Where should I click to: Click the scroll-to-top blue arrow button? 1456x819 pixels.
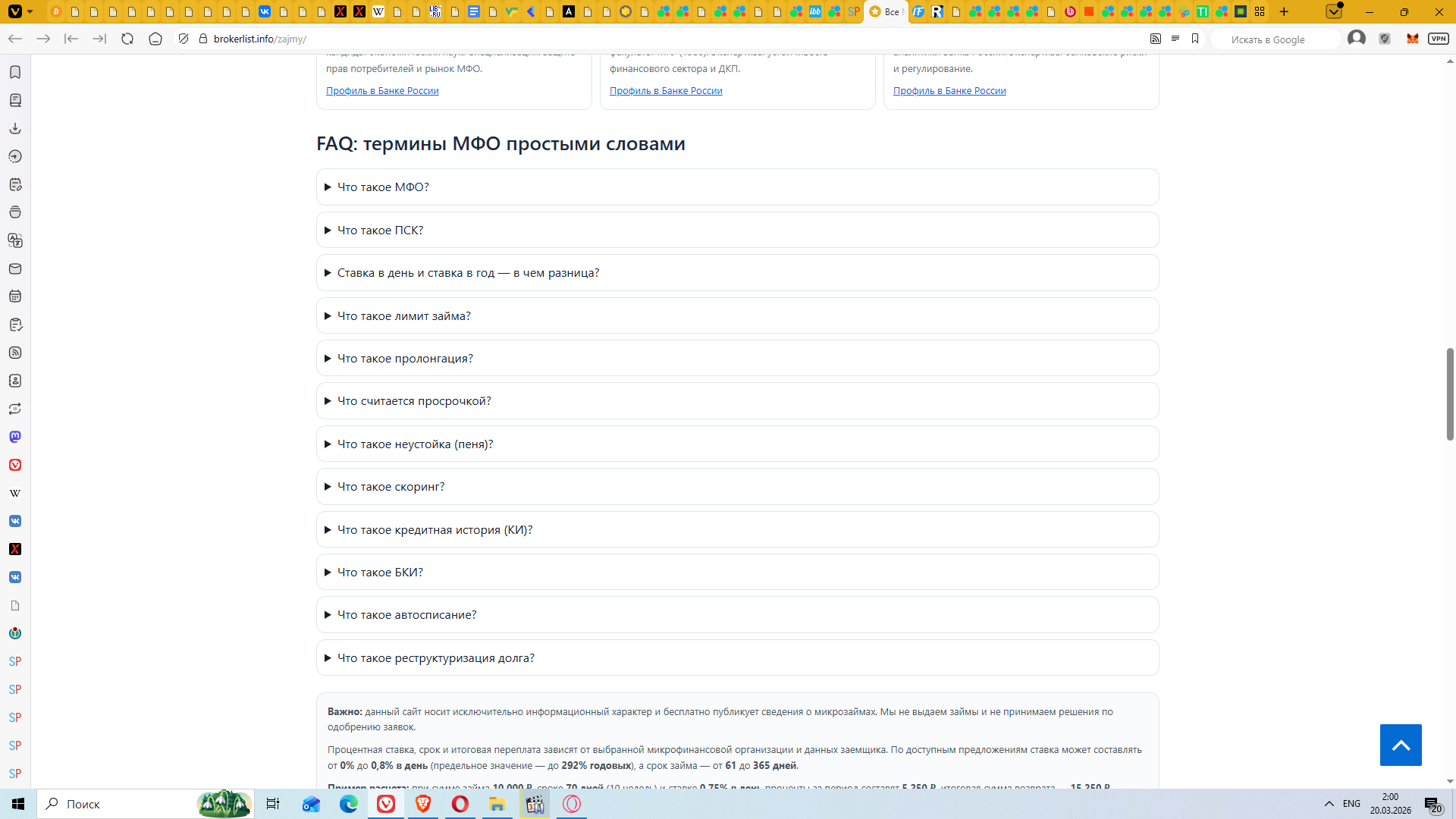pos(1400,745)
